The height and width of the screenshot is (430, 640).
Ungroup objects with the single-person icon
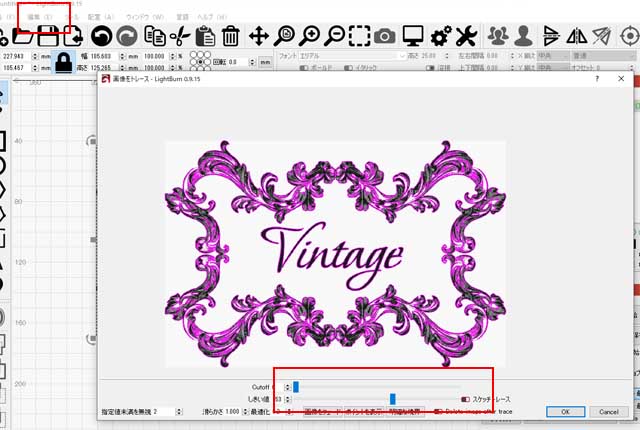(x=523, y=36)
